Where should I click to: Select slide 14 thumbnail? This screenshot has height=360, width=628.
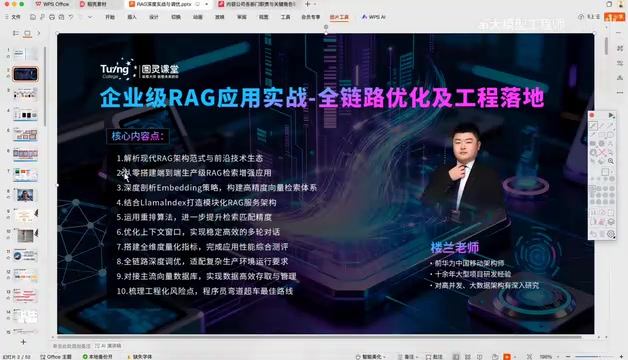click(x=25, y=316)
